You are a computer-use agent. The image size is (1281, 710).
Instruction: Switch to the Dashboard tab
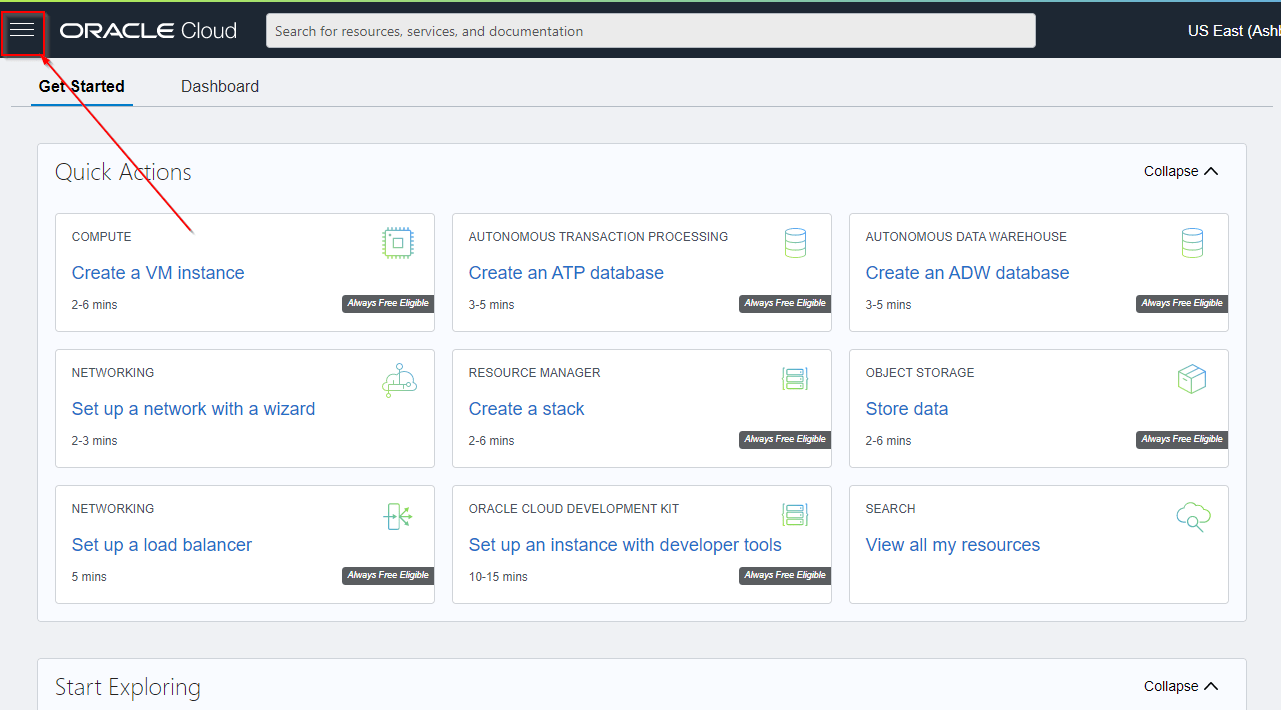point(220,87)
